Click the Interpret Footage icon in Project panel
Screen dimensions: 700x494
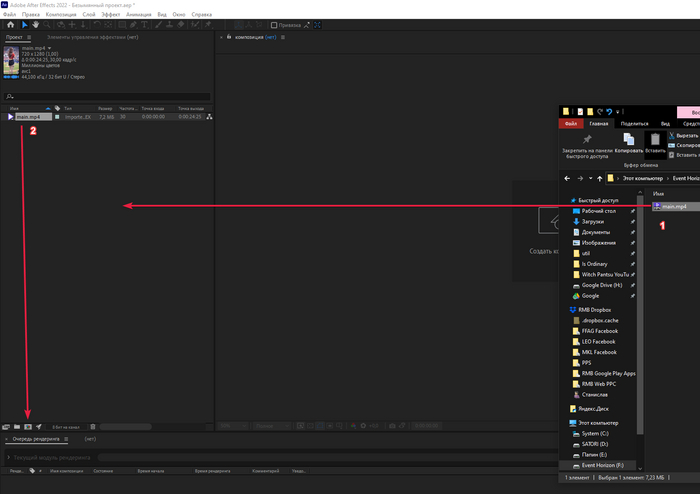(6, 427)
